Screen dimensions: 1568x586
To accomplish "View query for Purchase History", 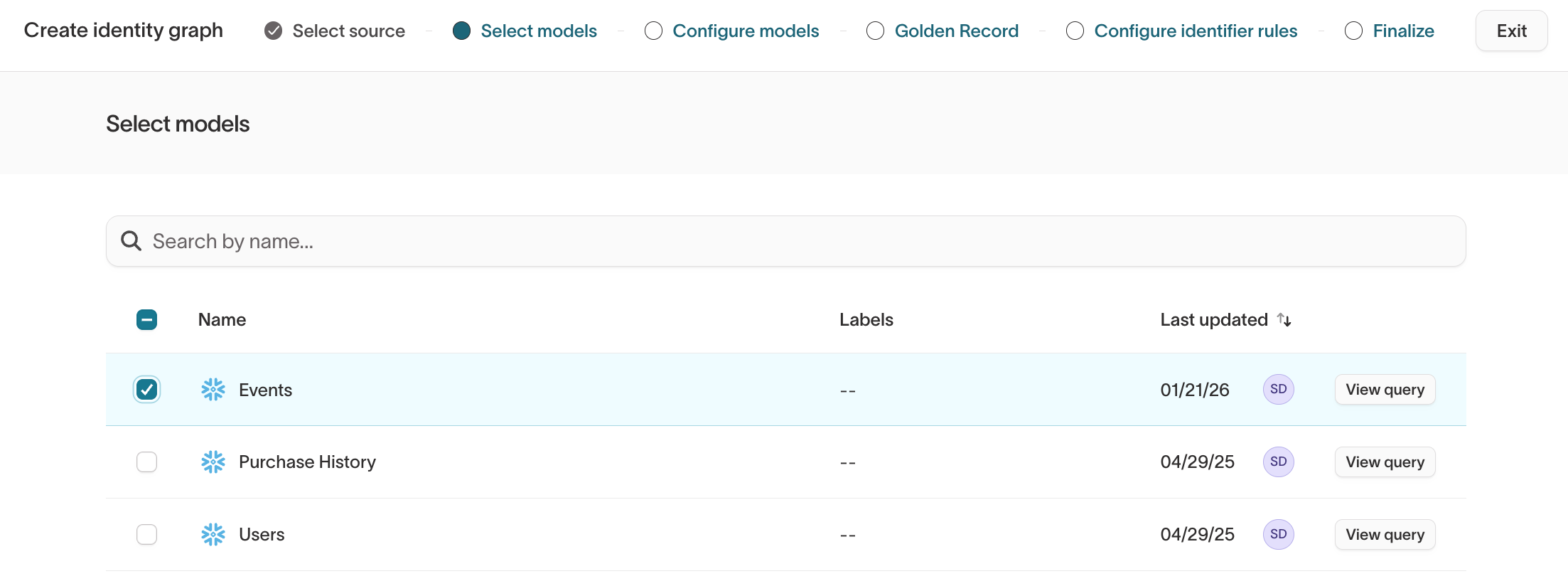I will click(x=1385, y=462).
